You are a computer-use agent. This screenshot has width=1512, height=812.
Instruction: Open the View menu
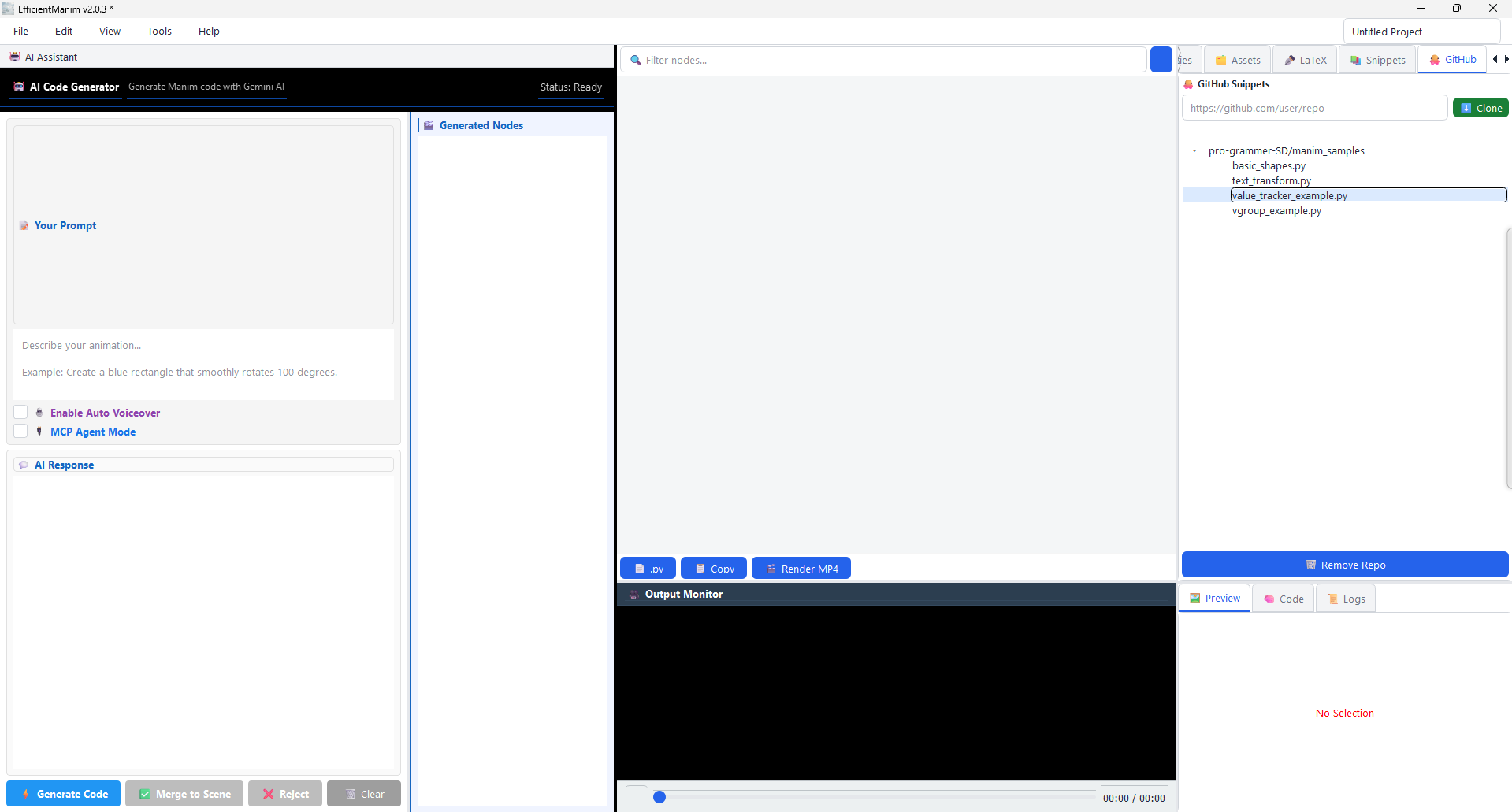(110, 32)
